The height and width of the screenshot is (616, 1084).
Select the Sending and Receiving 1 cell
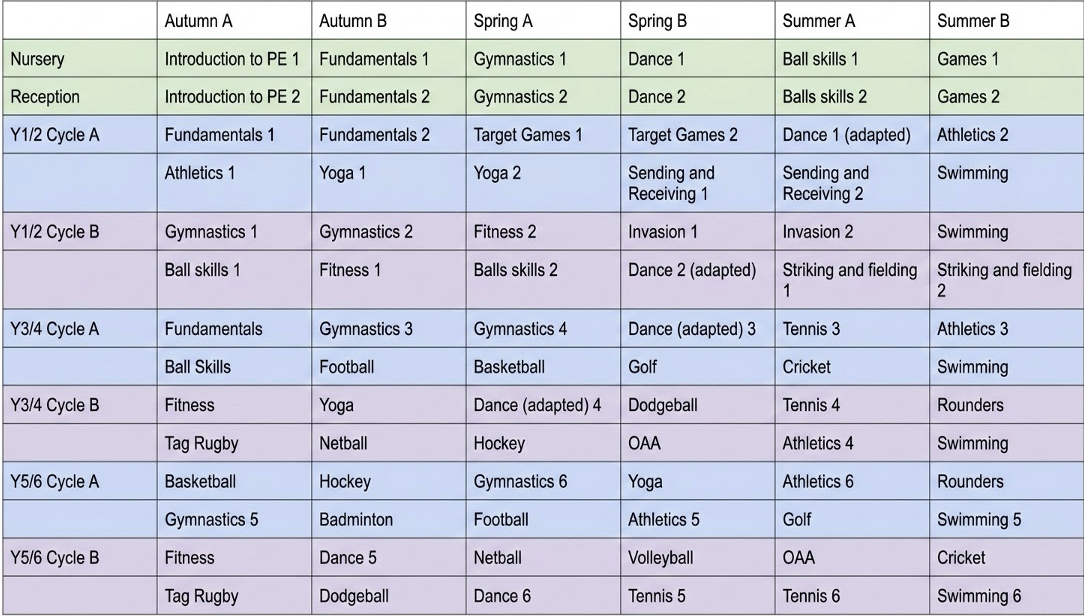[698, 183]
